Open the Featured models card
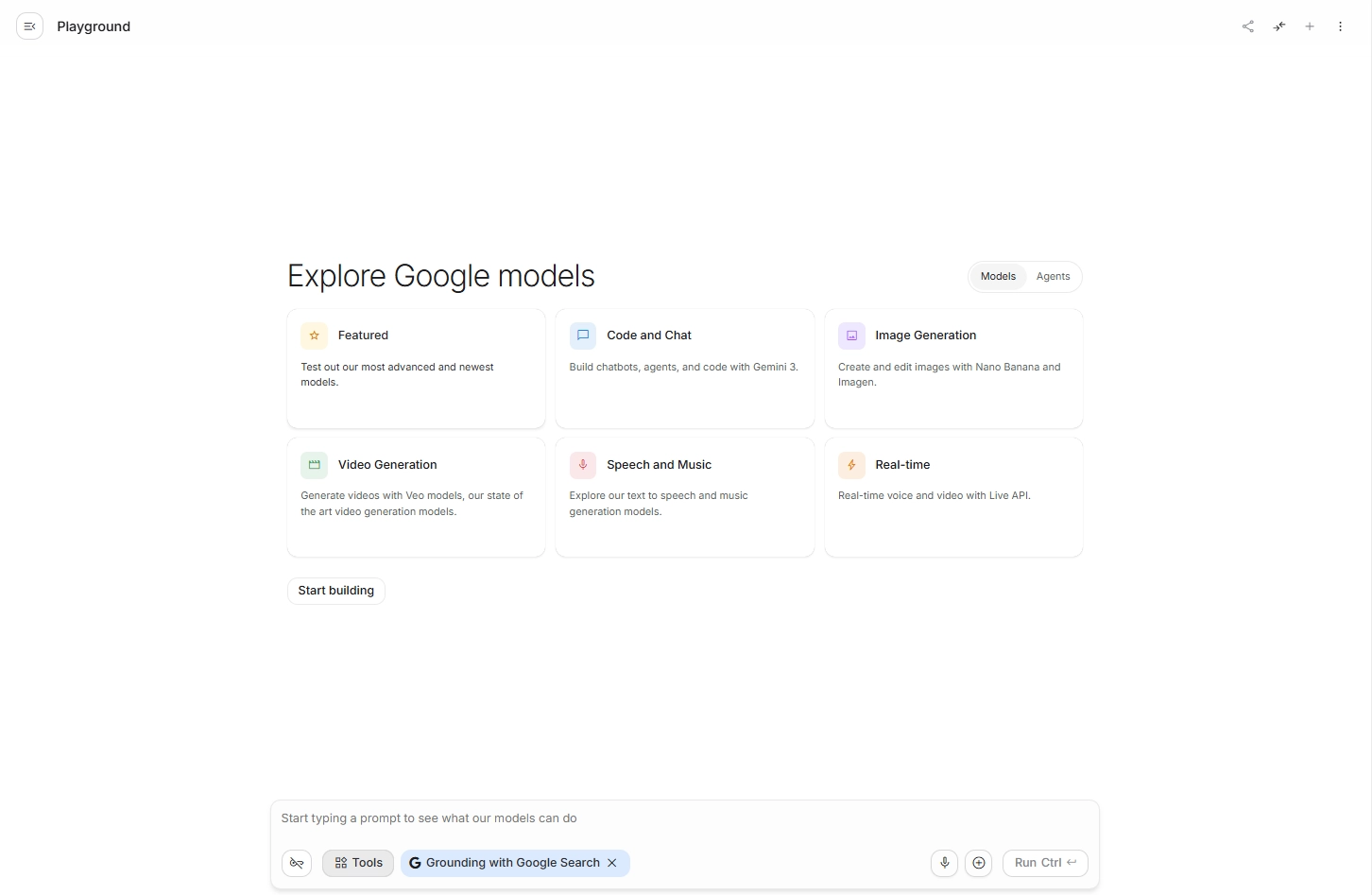 417,369
